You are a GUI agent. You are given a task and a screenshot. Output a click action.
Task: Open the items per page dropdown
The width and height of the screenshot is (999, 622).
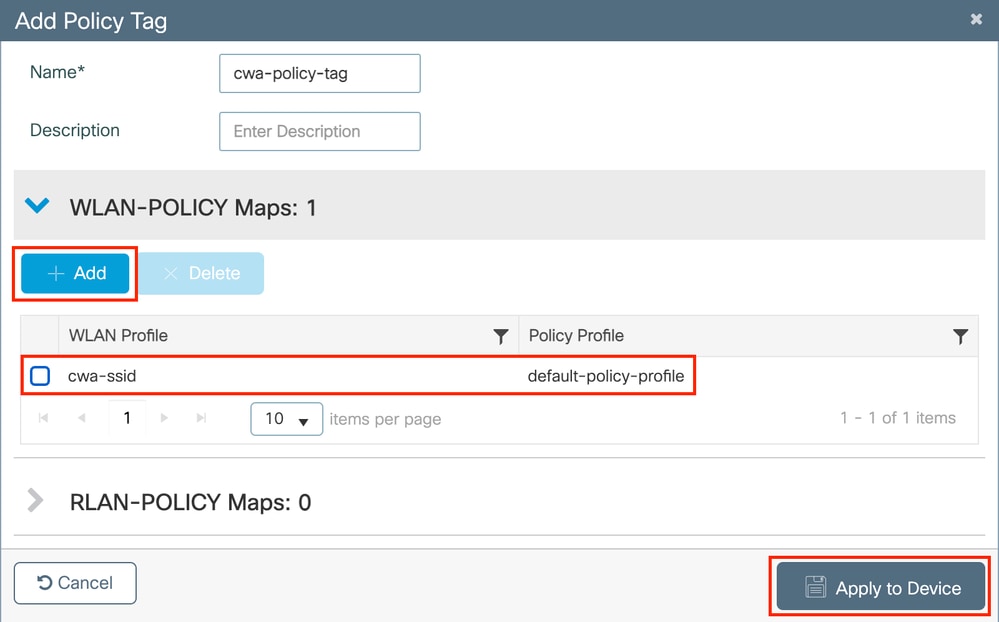(x=286, y=419)
